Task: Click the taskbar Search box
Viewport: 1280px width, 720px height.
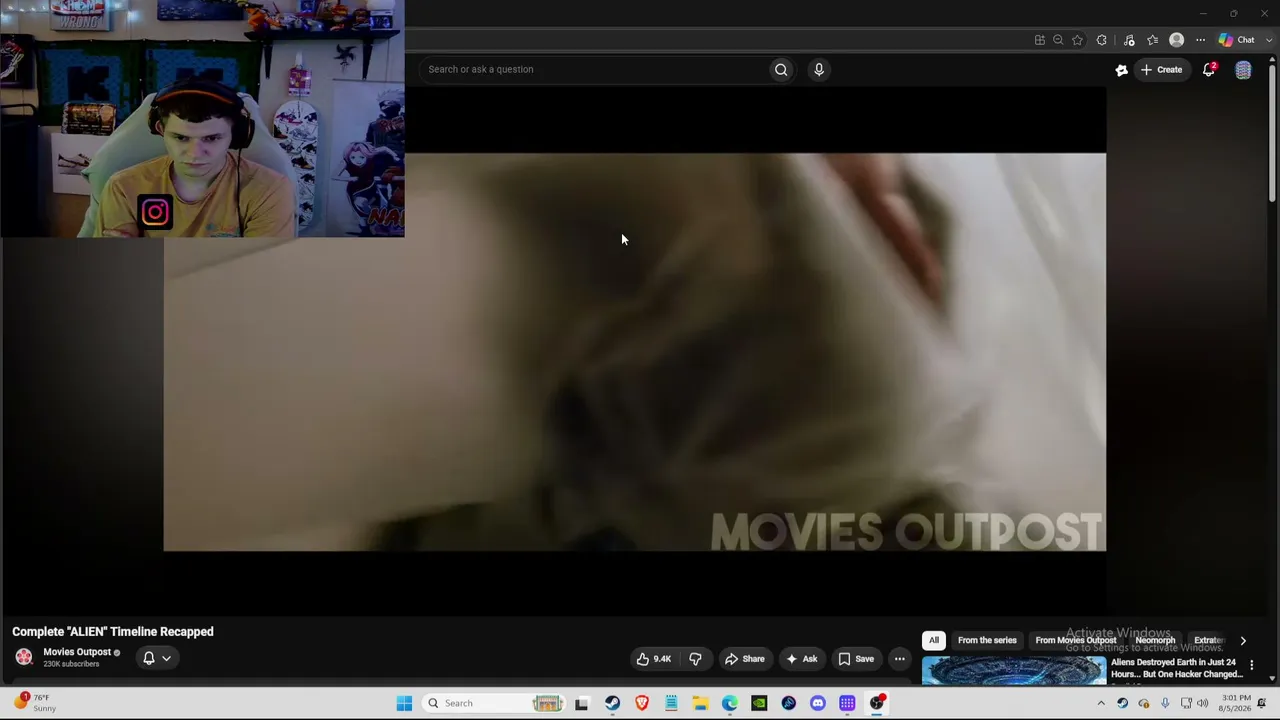Action: (x=492, y=703)
